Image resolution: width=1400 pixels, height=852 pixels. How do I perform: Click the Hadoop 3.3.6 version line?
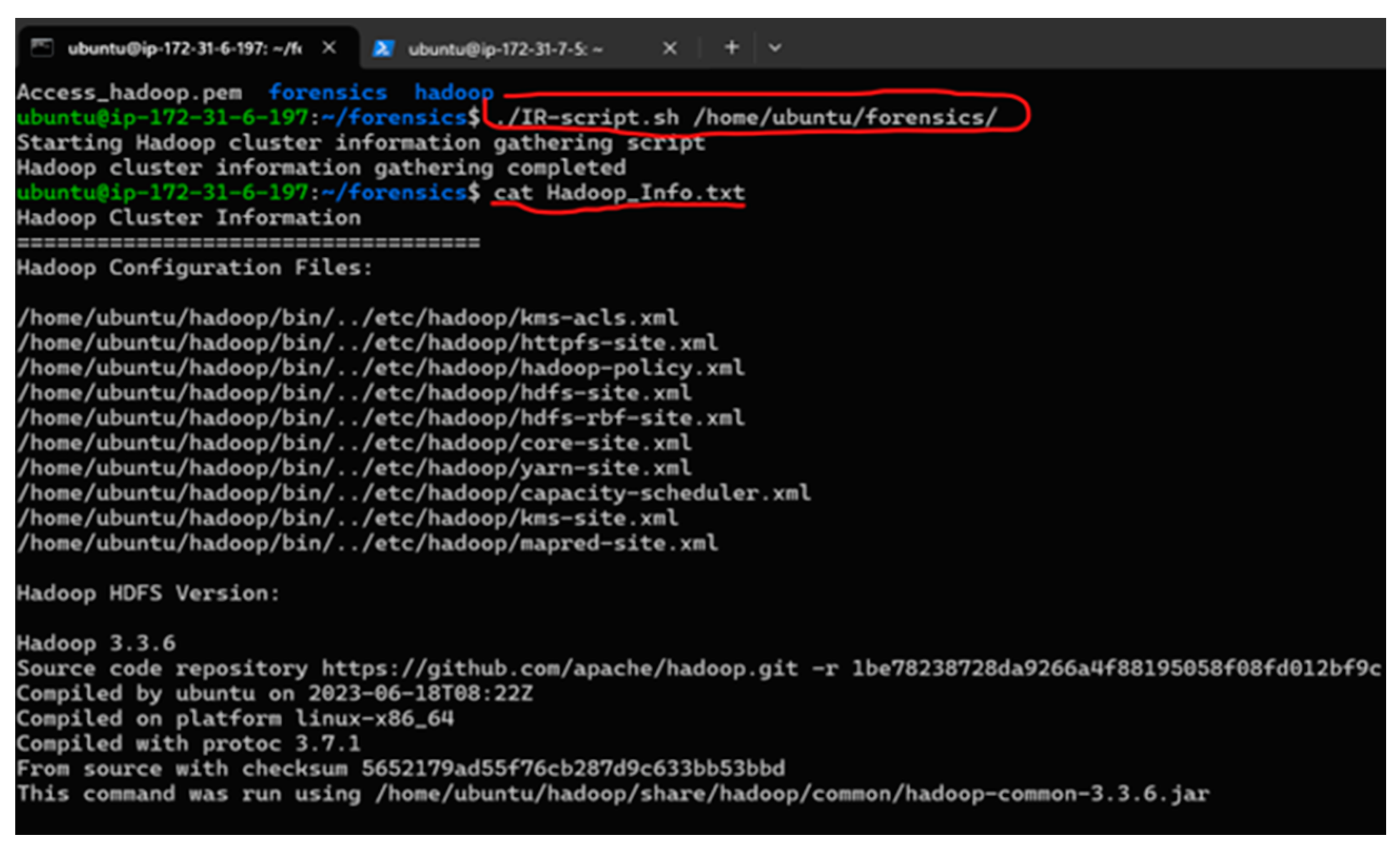pyautogui.click(x=96, y=643)
